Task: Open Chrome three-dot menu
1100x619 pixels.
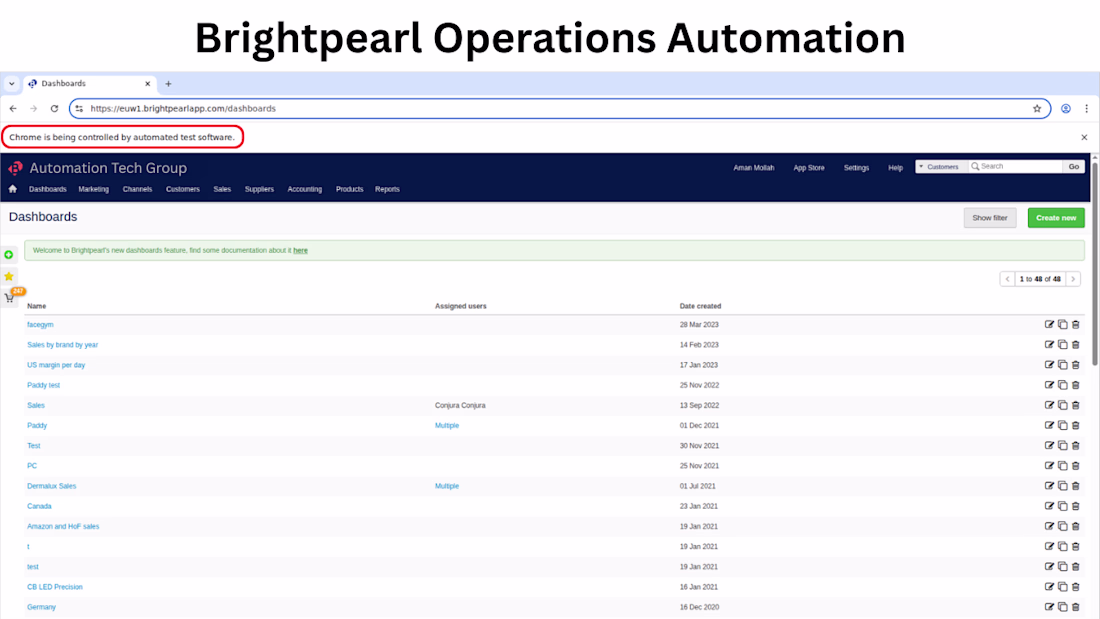Action: 1087,109
